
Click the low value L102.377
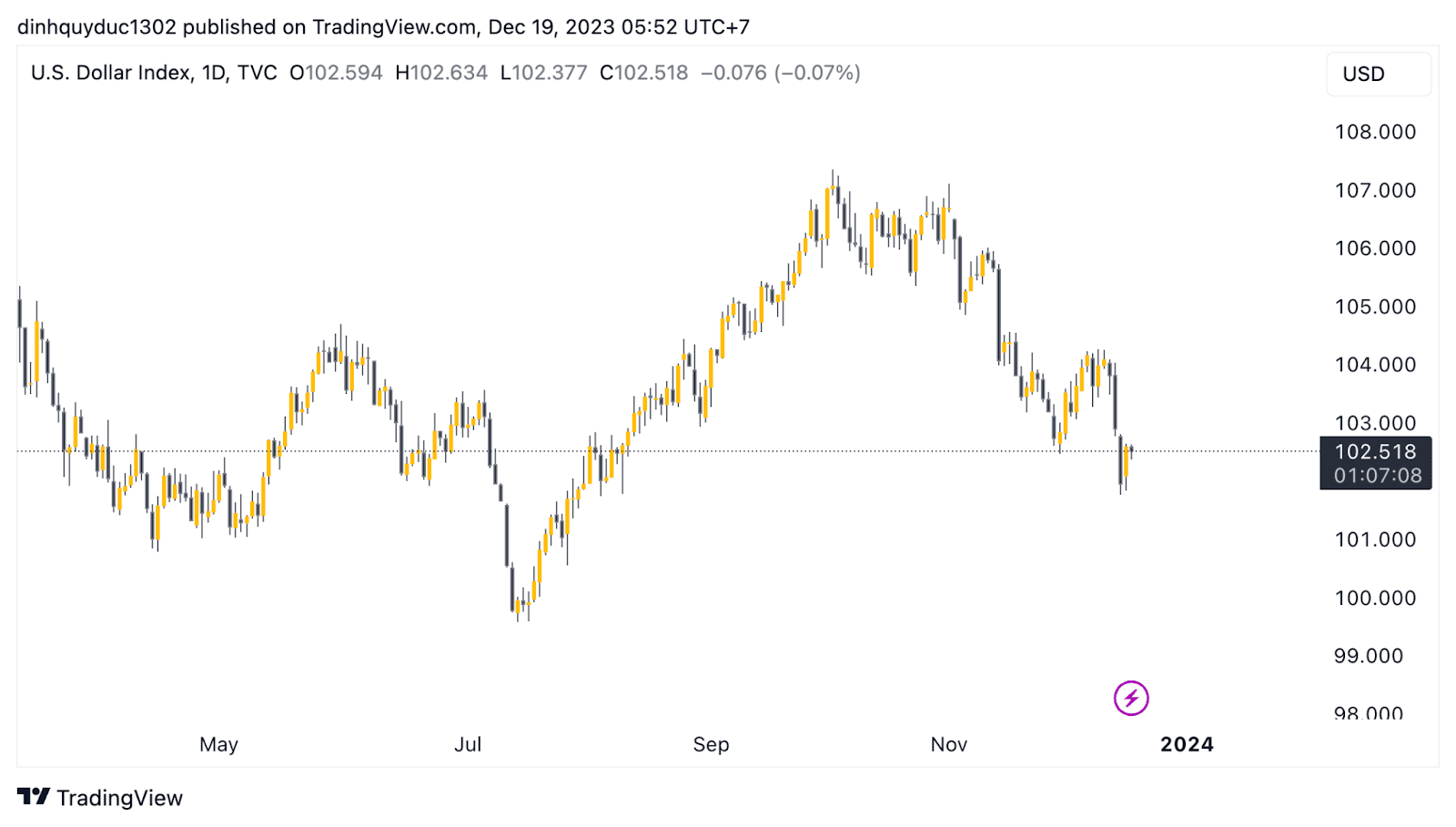coord(544,73)
